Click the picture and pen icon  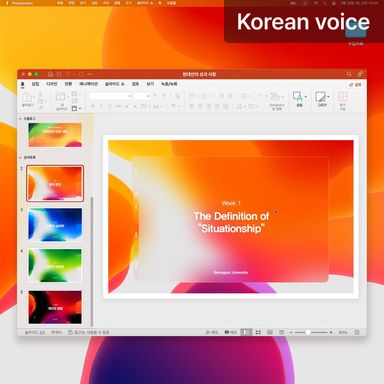pos(320,97)
